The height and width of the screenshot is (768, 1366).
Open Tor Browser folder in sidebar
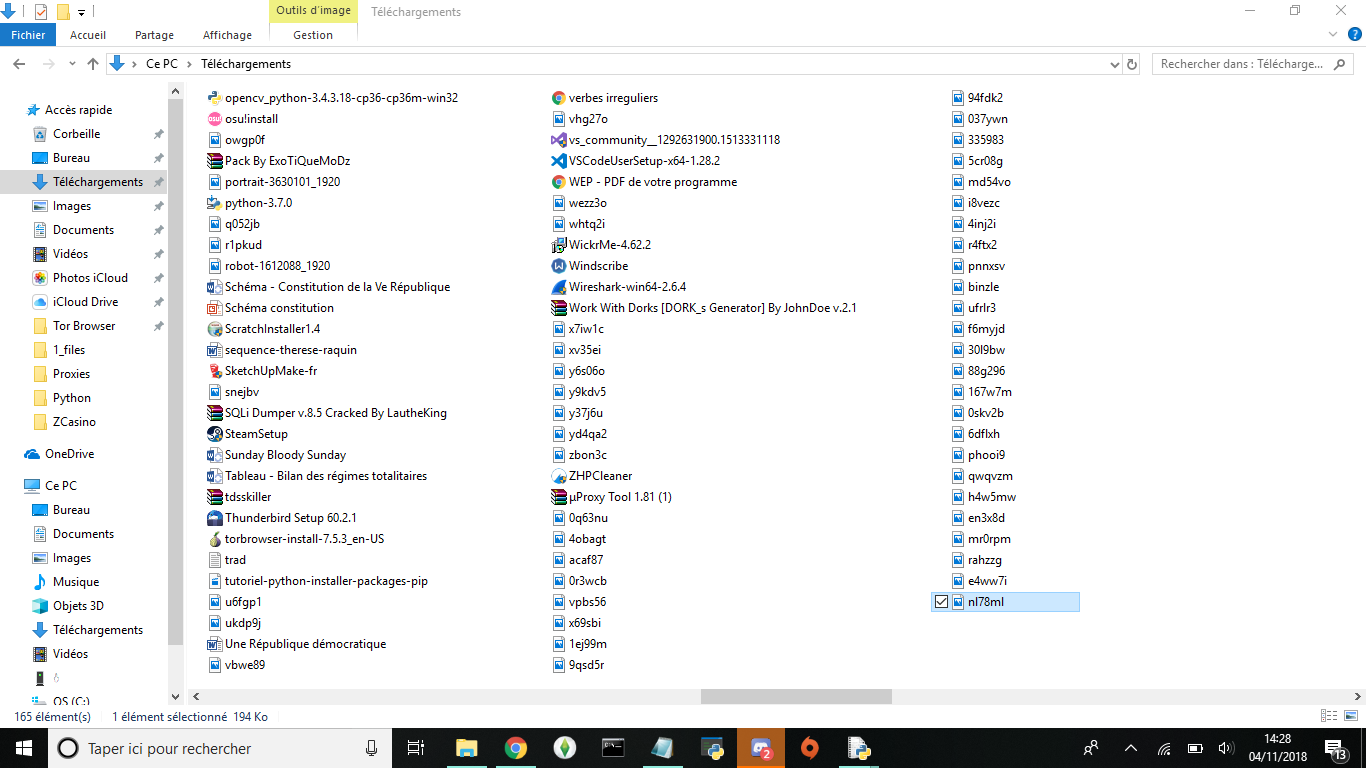[x=84, y=326]
